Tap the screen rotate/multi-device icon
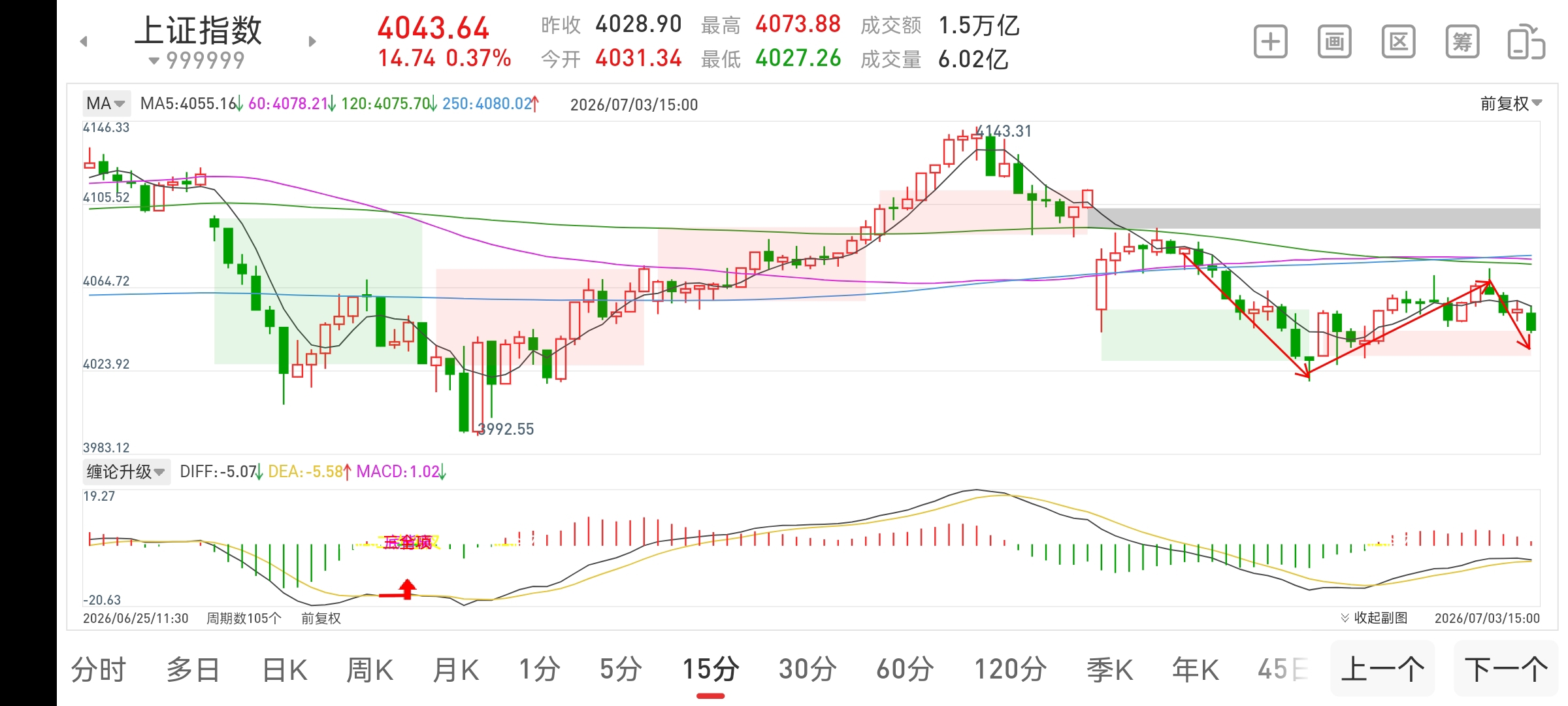The image size is (1568, 706). pyautogui.click(x=1526, y=42)
